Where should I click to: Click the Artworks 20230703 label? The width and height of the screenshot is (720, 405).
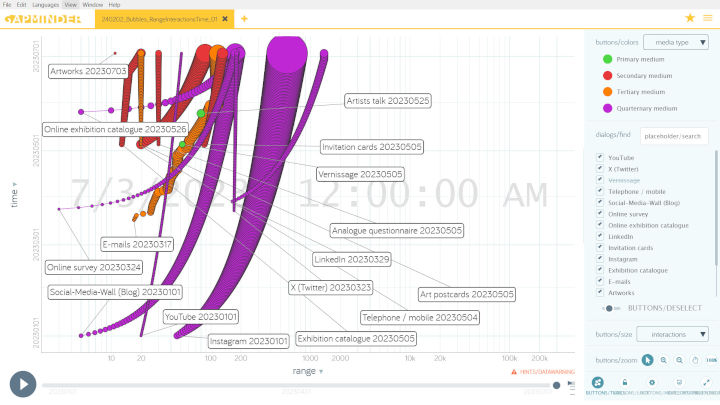(x=88, y=71)
